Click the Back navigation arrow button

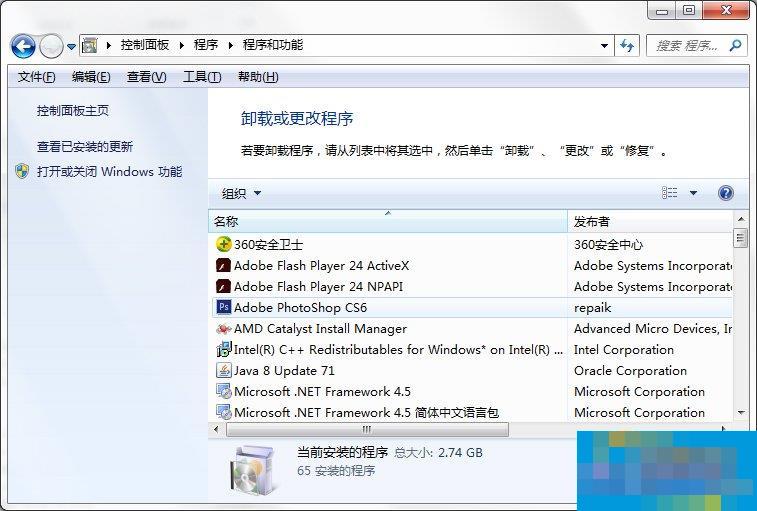tap(23, 47)
